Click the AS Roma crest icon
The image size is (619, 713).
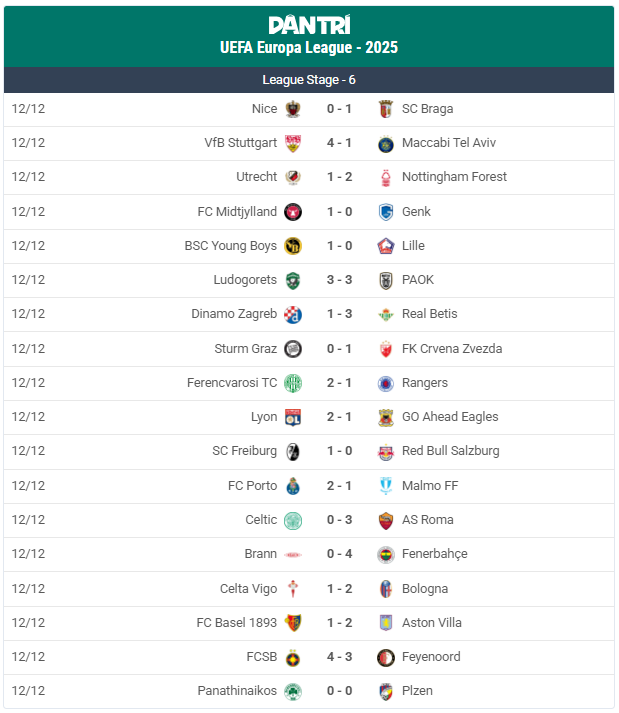386,520
